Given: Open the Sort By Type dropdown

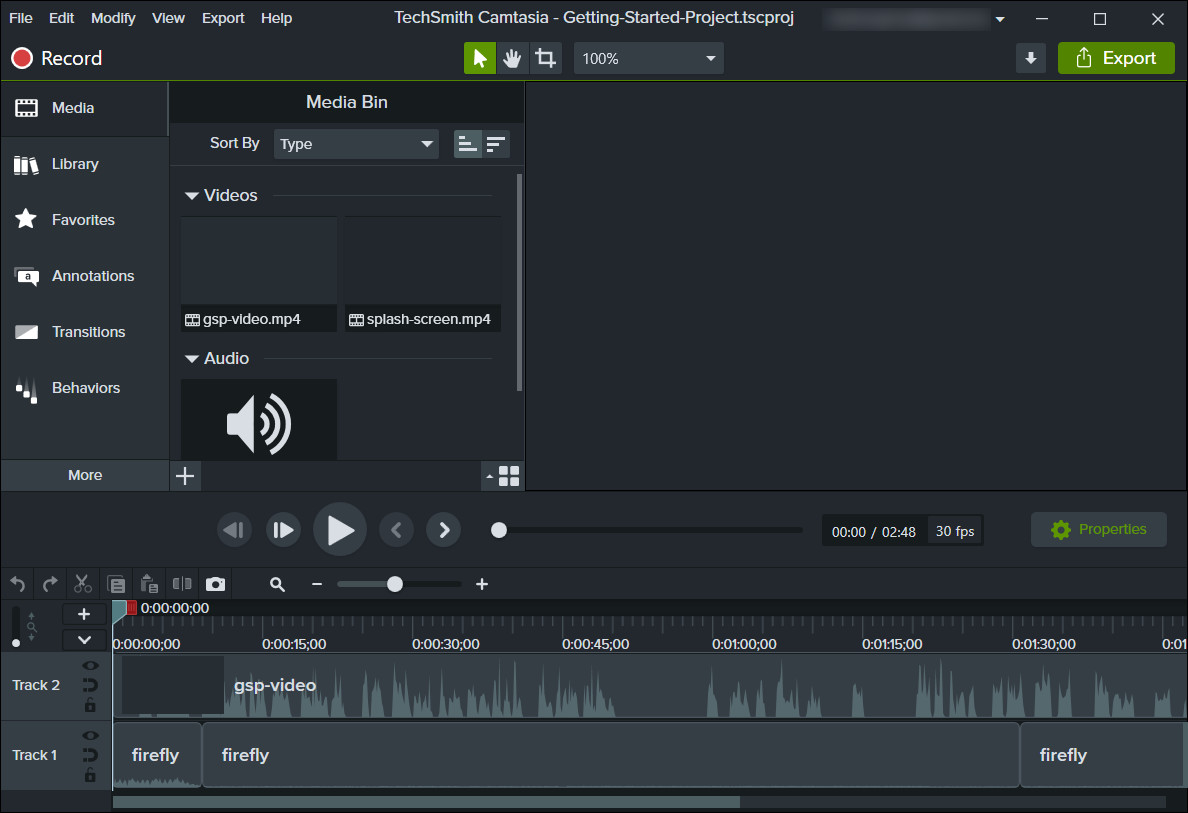Looking at the screenshot, I should click(x=356, y=144).
